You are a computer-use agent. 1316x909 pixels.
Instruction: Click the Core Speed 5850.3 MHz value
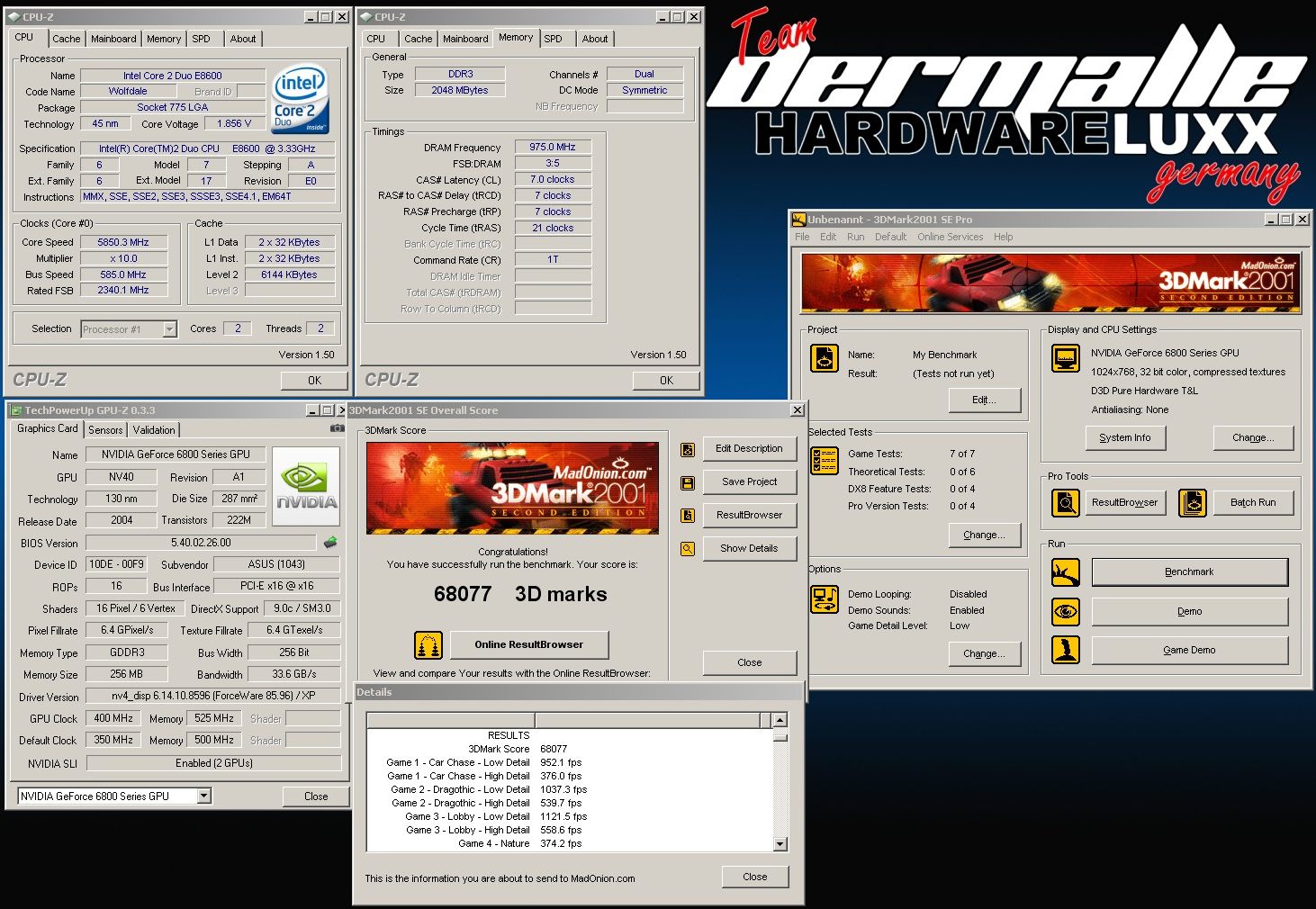pyautogui.click(x=123, y=242)
